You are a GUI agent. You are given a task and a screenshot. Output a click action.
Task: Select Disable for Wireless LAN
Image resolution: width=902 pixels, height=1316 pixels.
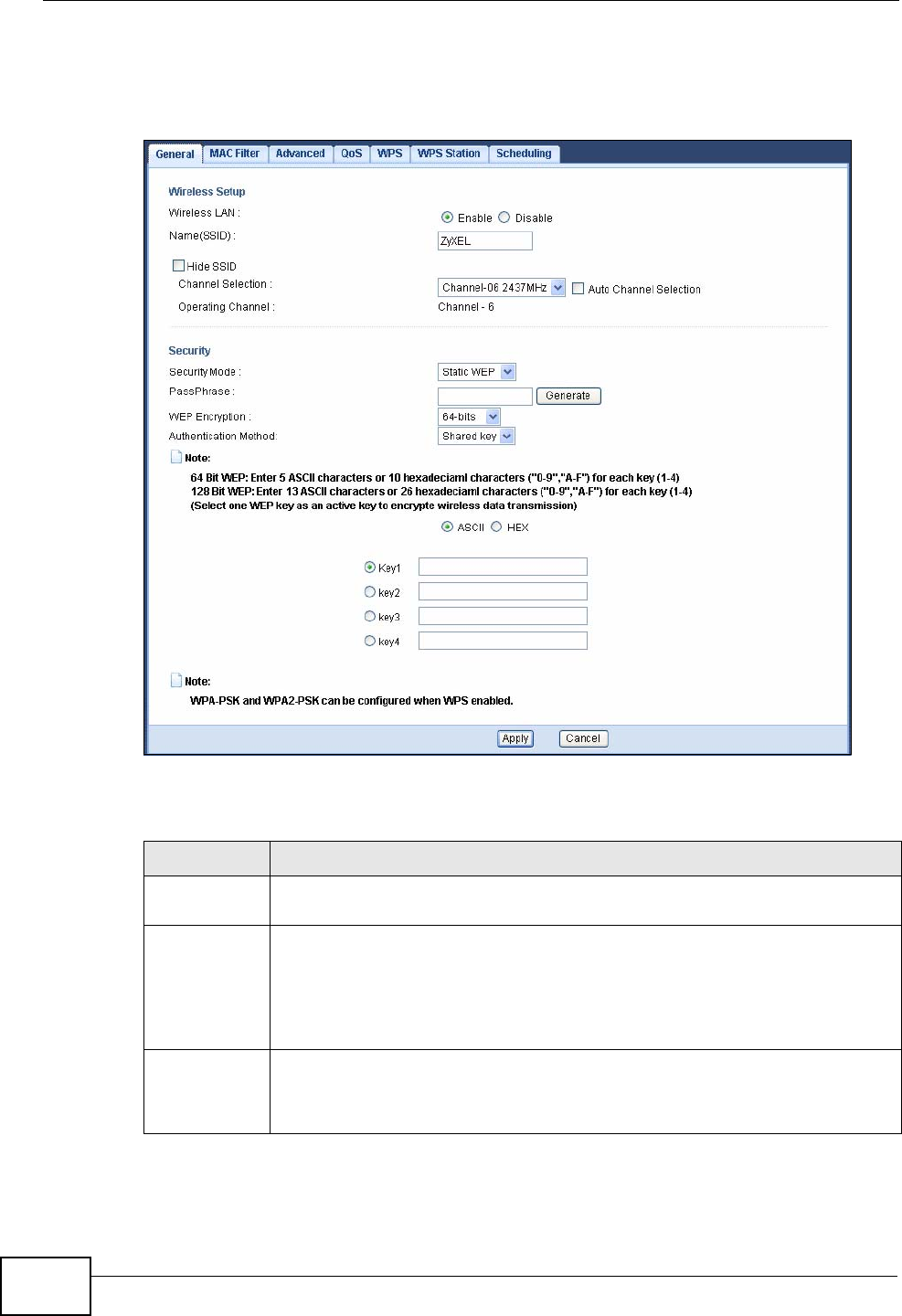[x=504, y=218]
